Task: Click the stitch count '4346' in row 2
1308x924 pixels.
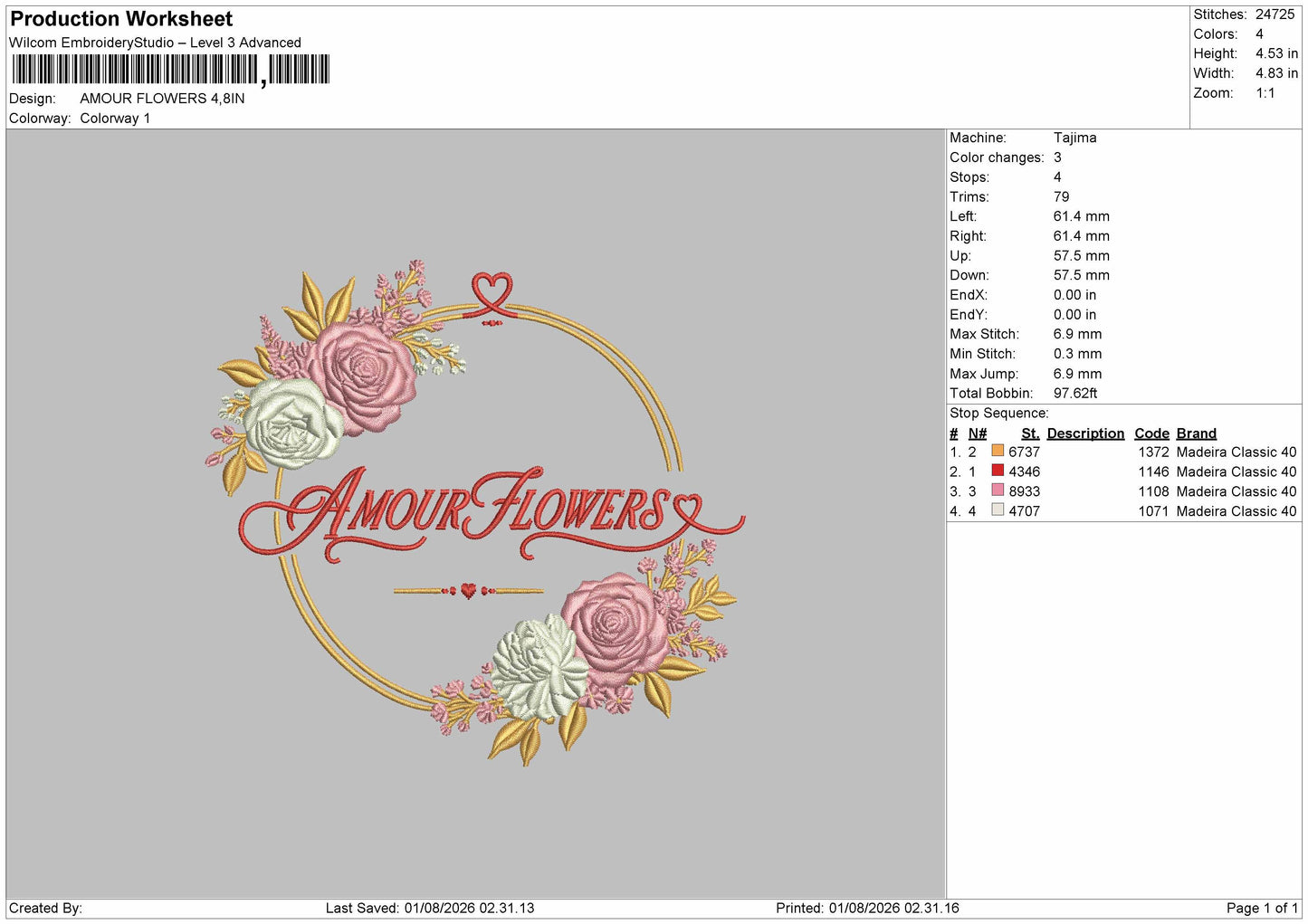Action: tap(1024, 472)
